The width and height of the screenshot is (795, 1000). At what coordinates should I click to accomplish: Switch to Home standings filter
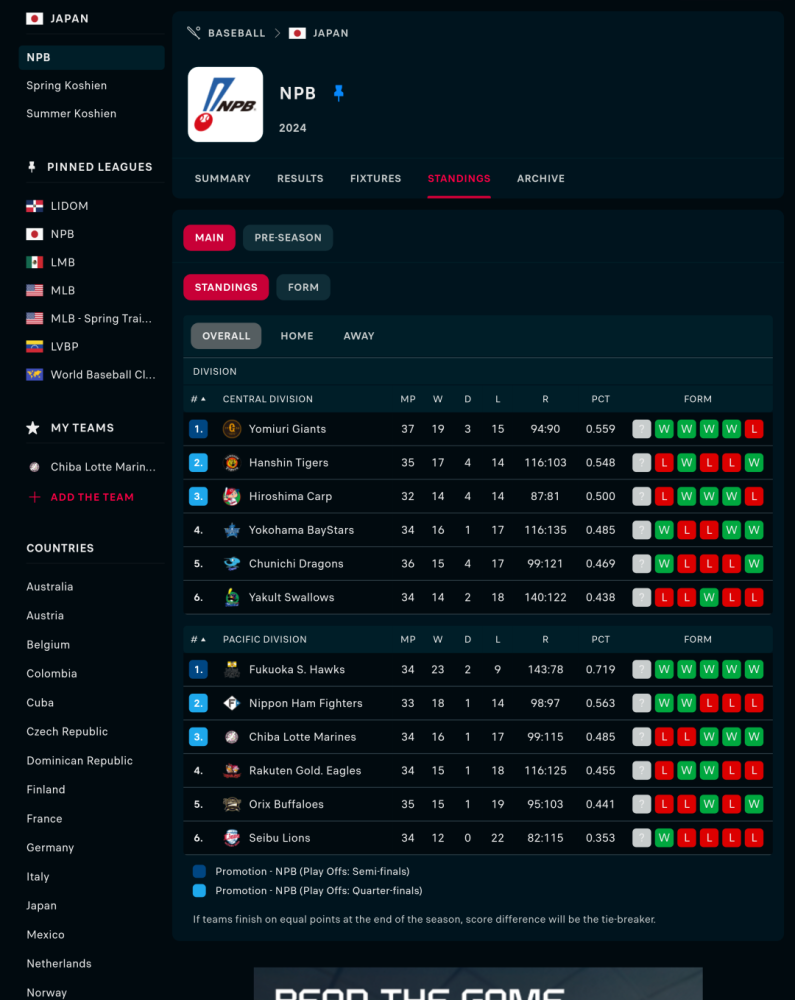tap(297, 336)
